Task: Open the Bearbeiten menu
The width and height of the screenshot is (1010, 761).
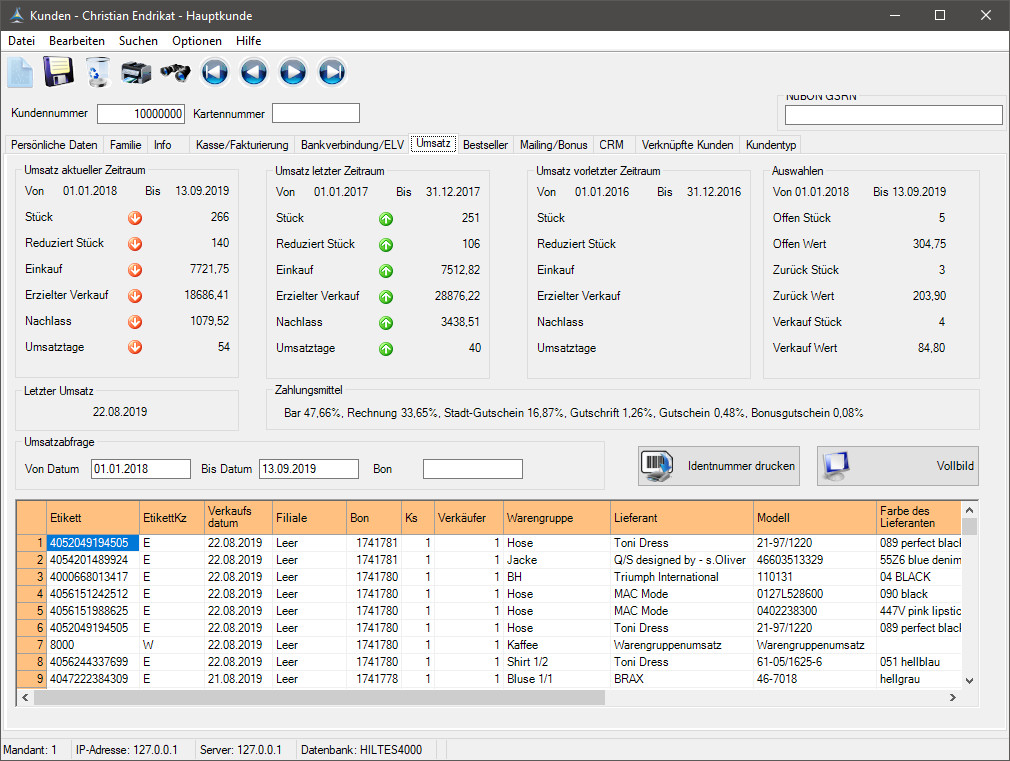Action: click(x=77, y=41)
